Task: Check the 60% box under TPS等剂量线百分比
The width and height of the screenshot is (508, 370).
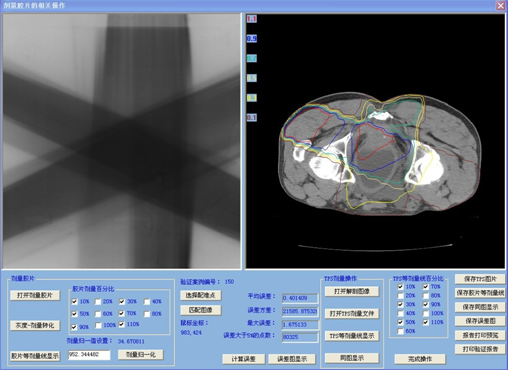Action: coord(400,331)
